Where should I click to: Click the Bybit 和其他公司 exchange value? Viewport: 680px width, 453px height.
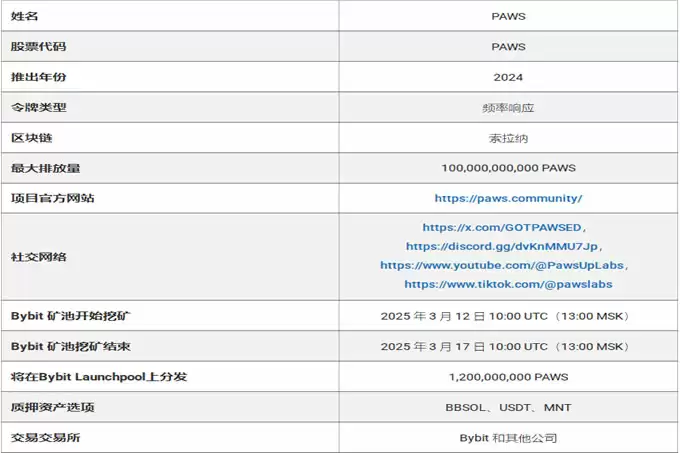pyautogui.click(x=508, y=438)
